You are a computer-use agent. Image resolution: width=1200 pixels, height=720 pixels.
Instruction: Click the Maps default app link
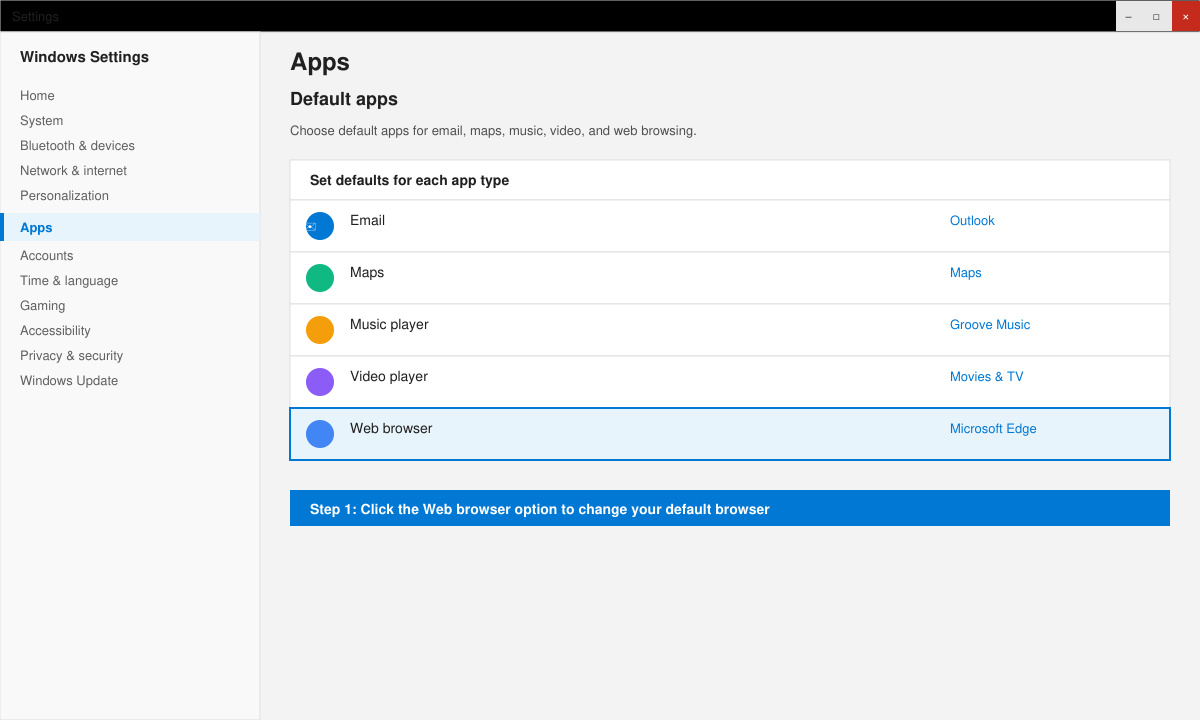[x=965, y=273]
